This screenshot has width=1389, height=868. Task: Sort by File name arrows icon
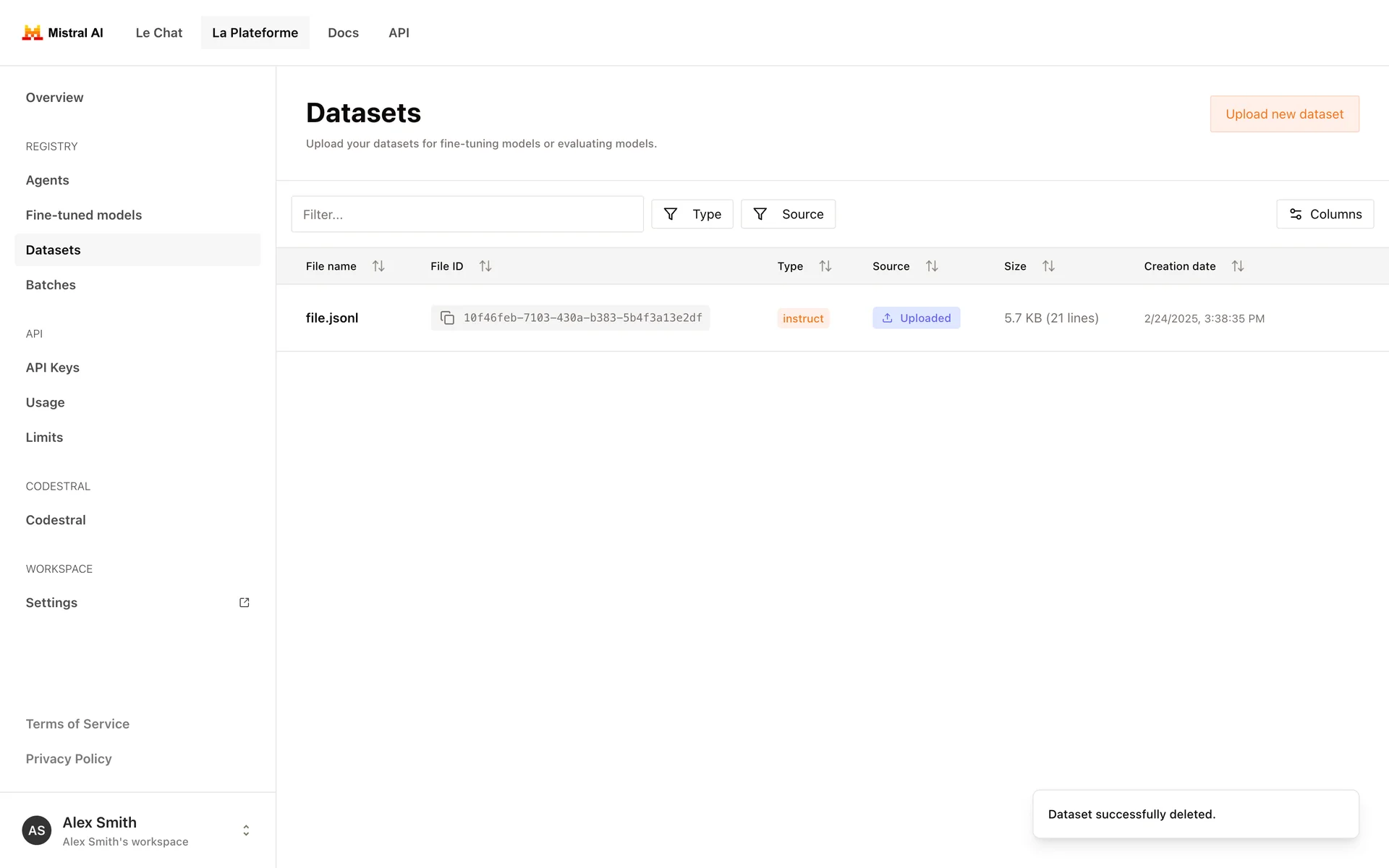click(x=378, y=266)
